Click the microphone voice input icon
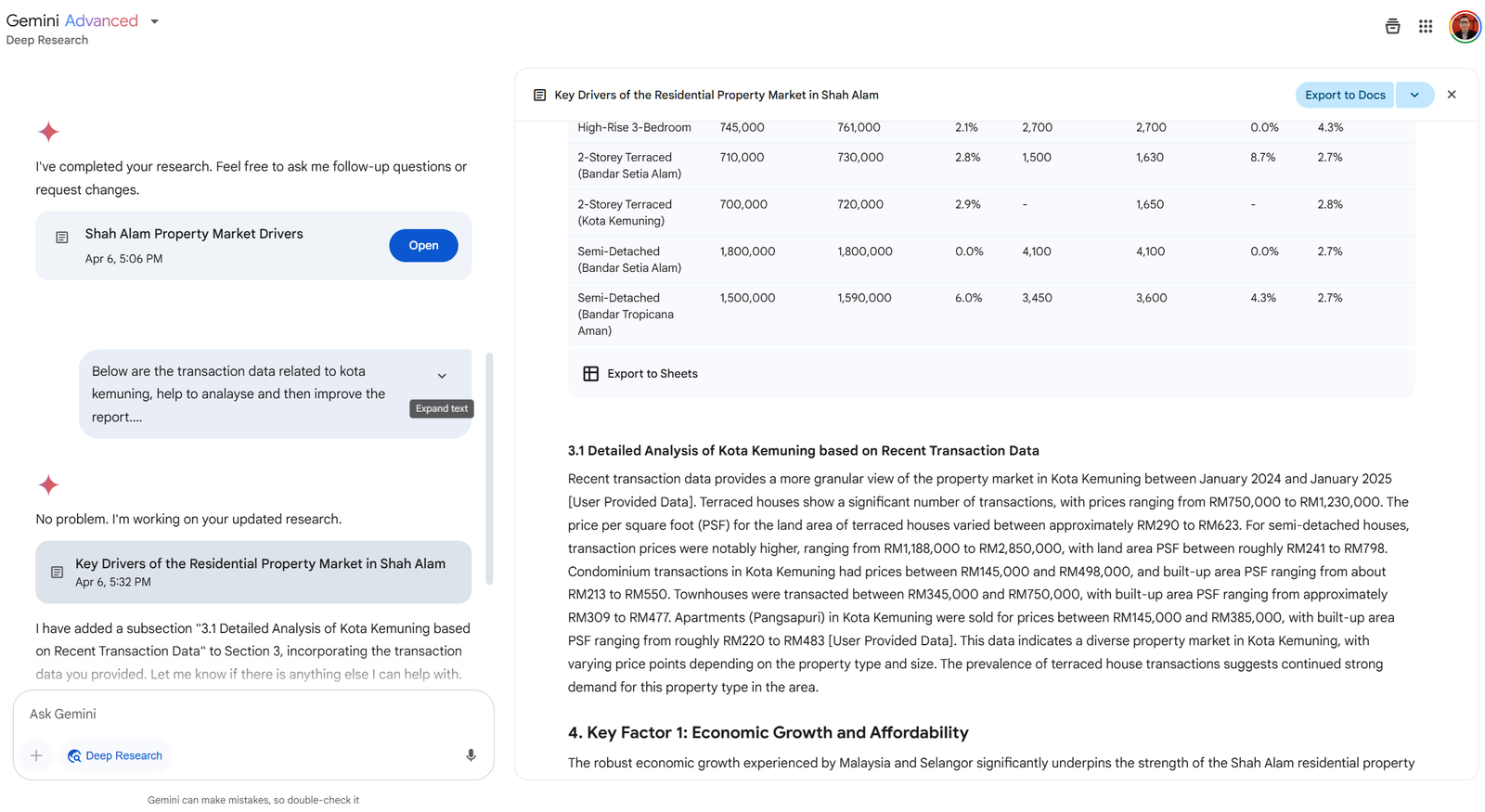The height and width of the screenshot is (812, 1485). pos(471,755)
